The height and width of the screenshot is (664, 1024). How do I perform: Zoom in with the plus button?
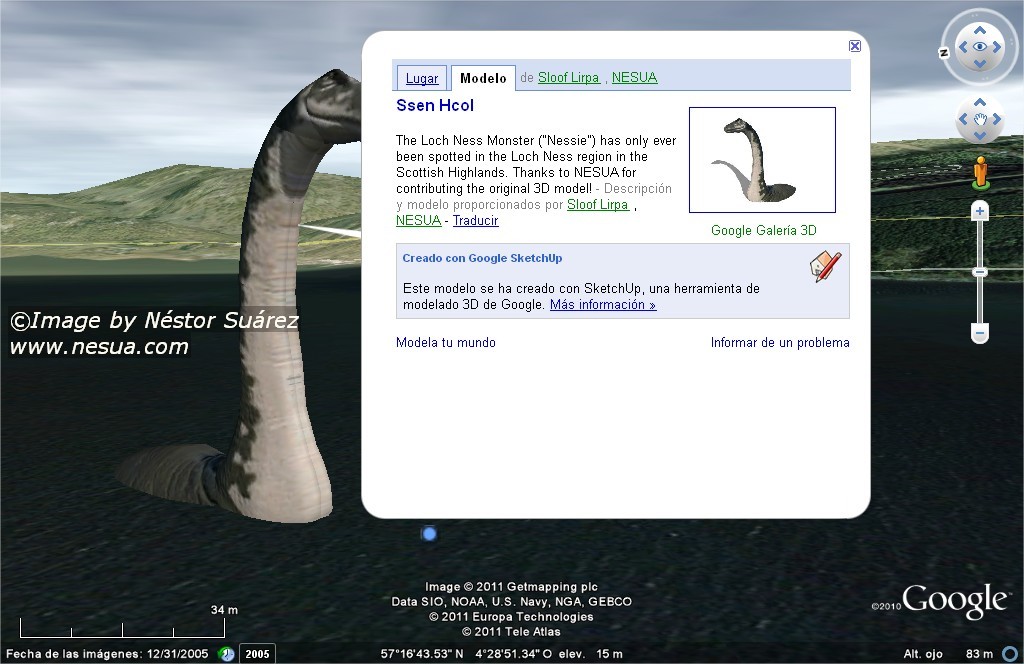(980, 211)
